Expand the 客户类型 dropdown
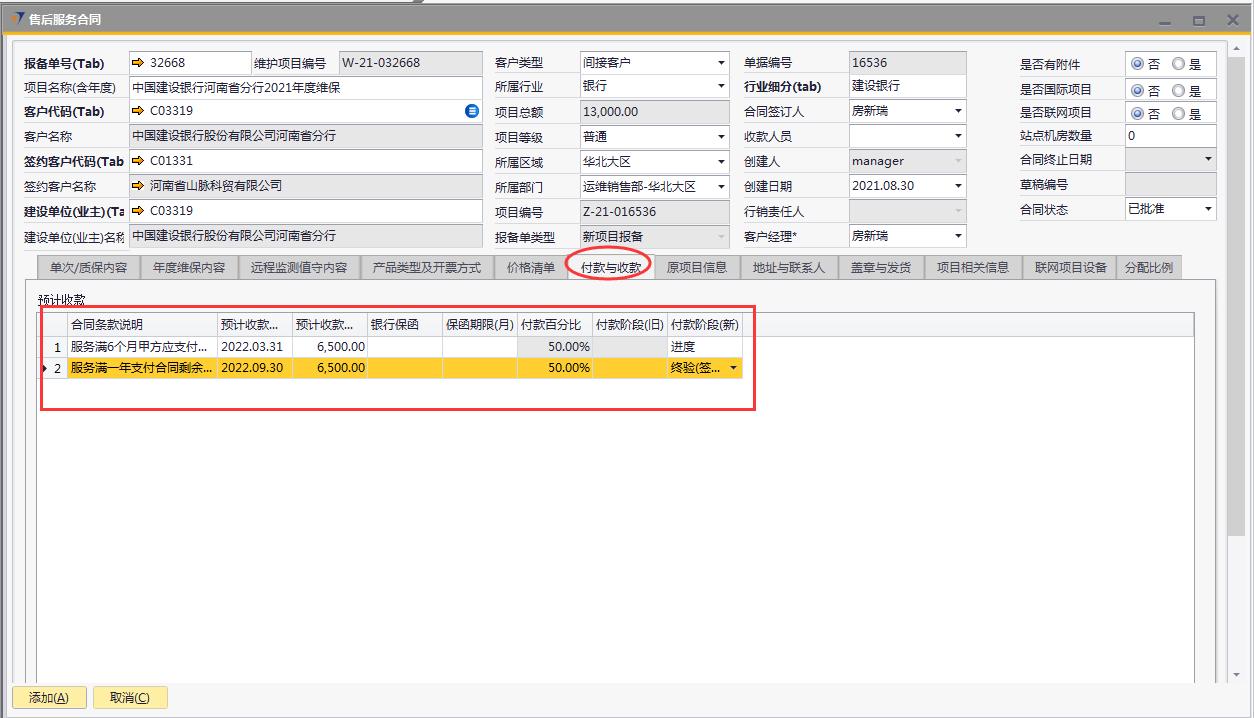Image resolution: width=1254 pixels, height=718 pixels. 721,63
